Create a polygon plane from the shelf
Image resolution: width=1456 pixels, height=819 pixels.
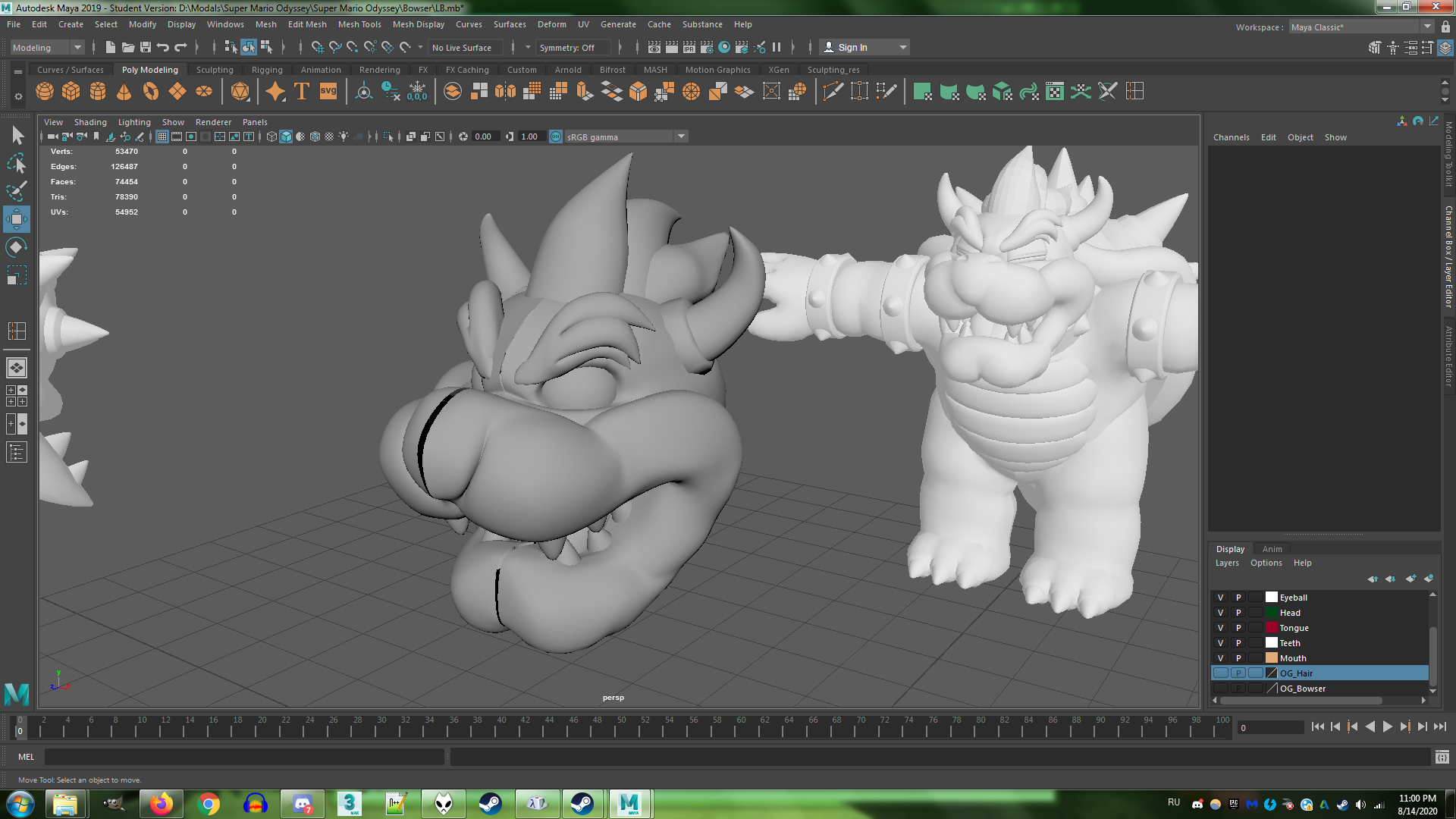(x=177, y=92)
